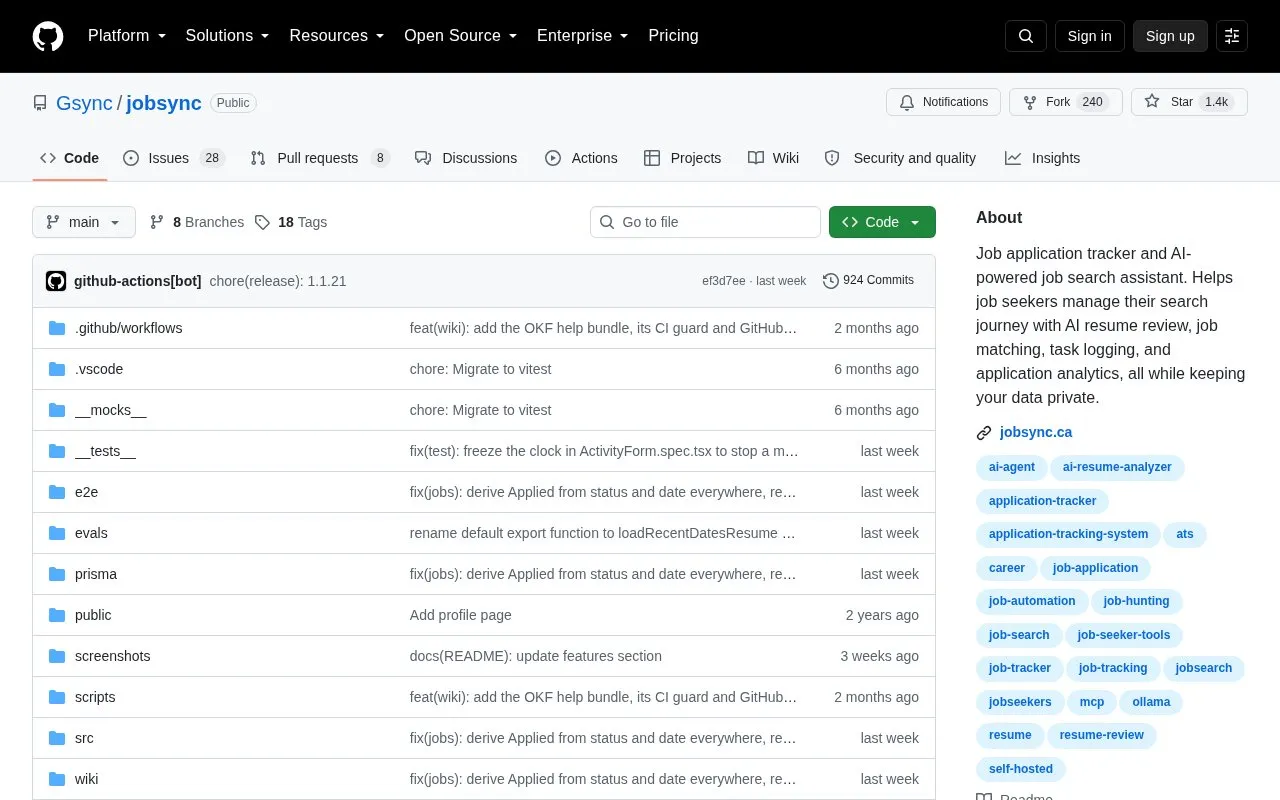1280x800 pixels.
Task: Open the 'Add profile page' commit message
Action: point(461,615)
